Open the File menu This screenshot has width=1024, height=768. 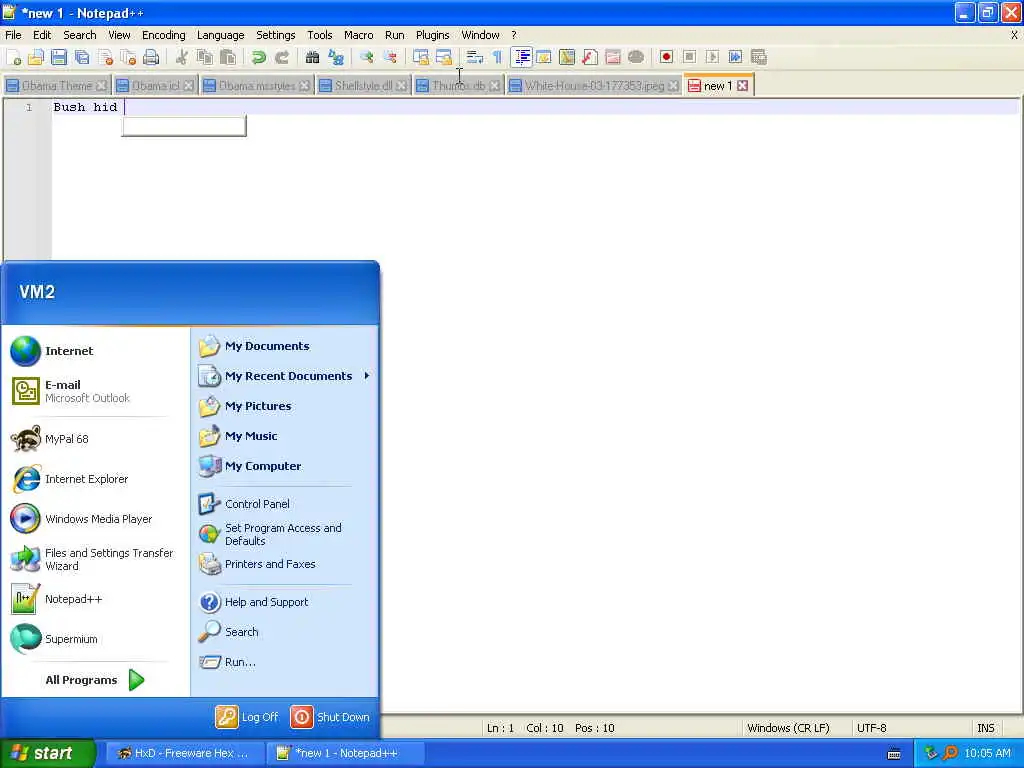[13, 35]
